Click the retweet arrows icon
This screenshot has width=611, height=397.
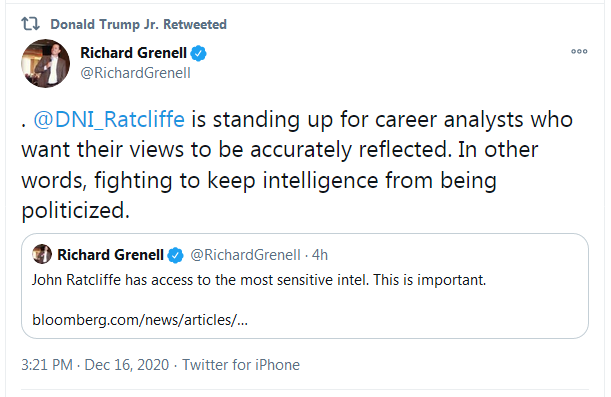pyautogui.click(x=30, y=24)
